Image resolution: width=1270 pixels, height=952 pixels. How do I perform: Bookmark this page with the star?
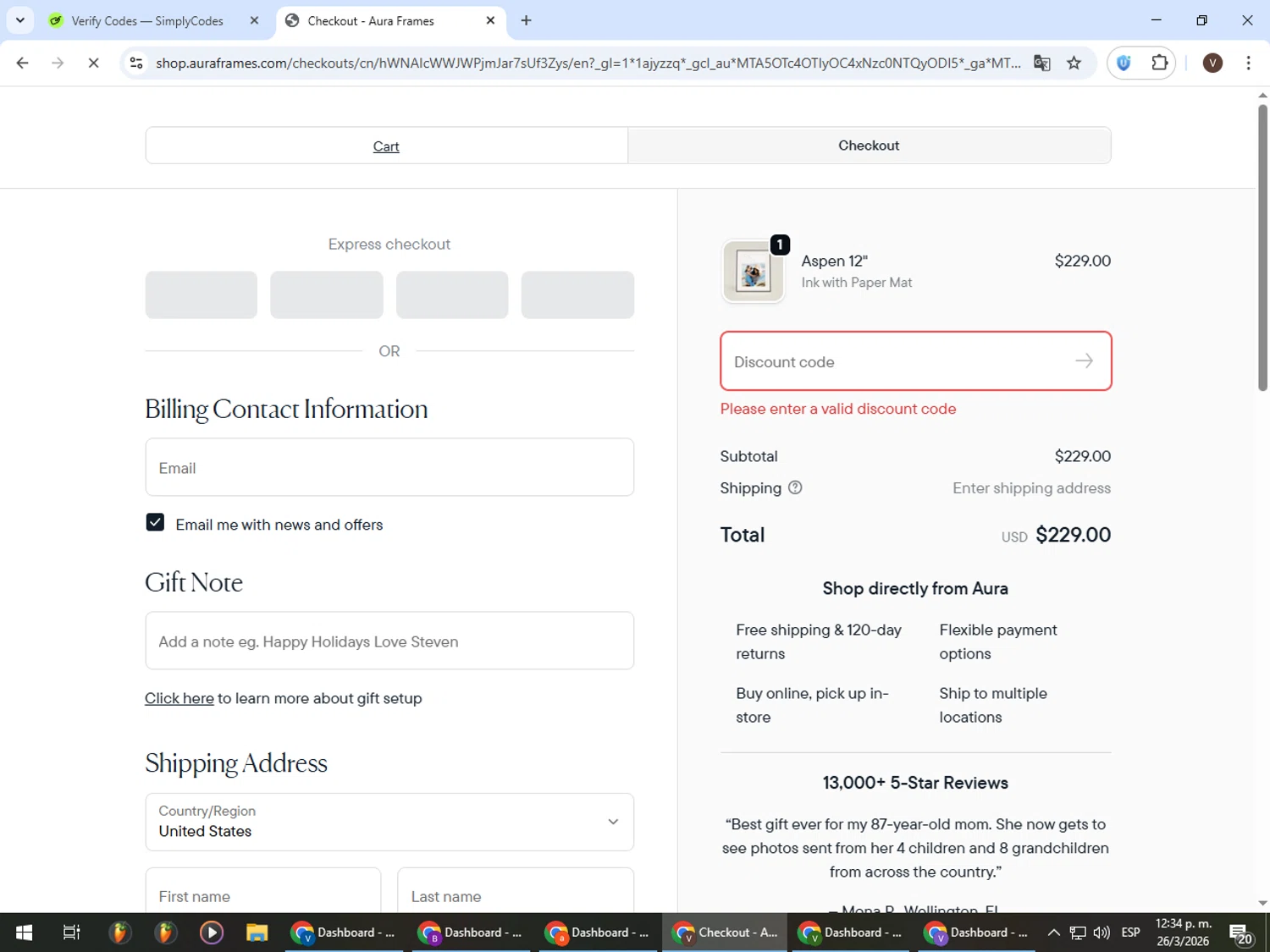1074,63
